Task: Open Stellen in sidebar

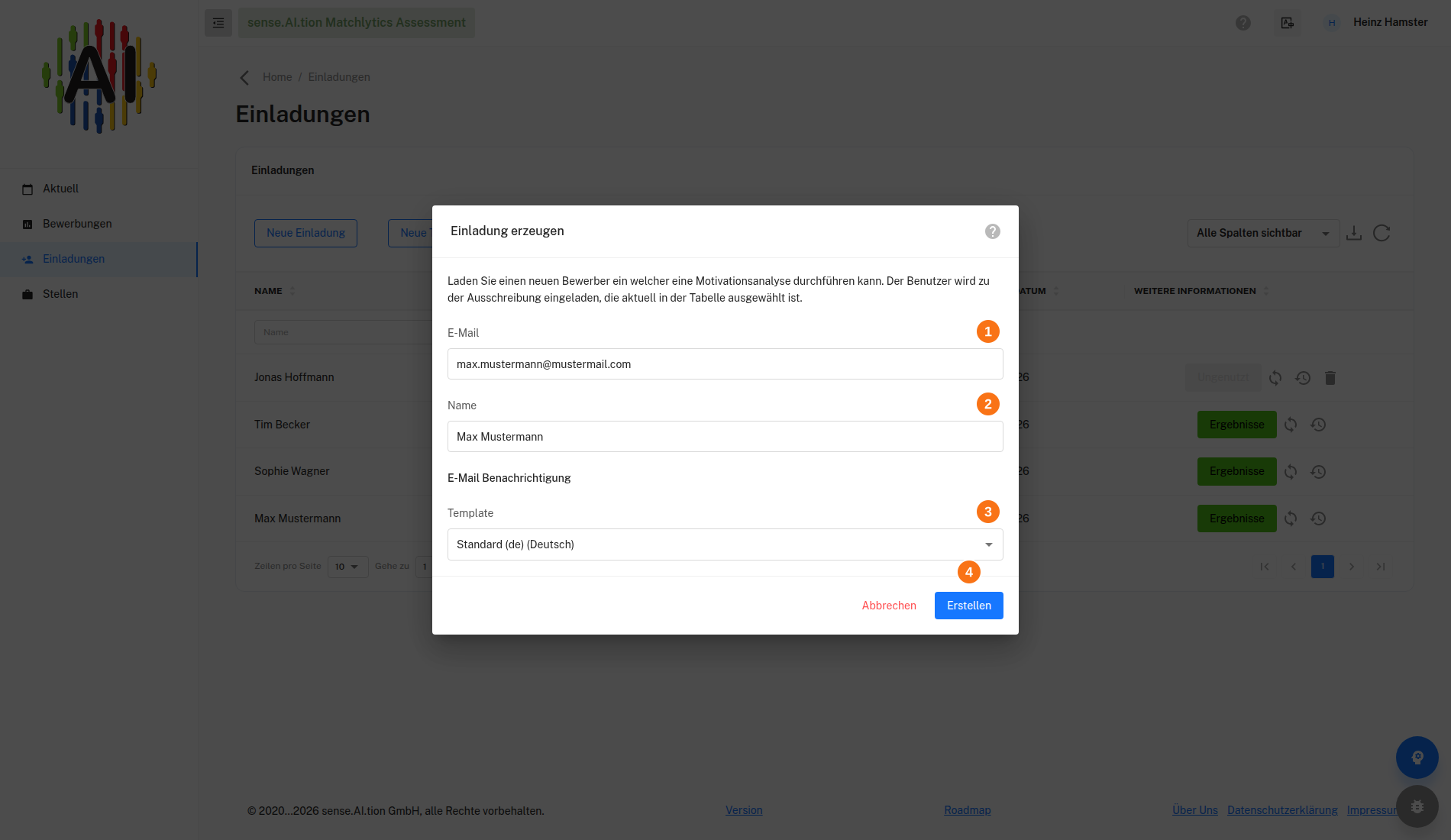Action: tap(99, 294)
